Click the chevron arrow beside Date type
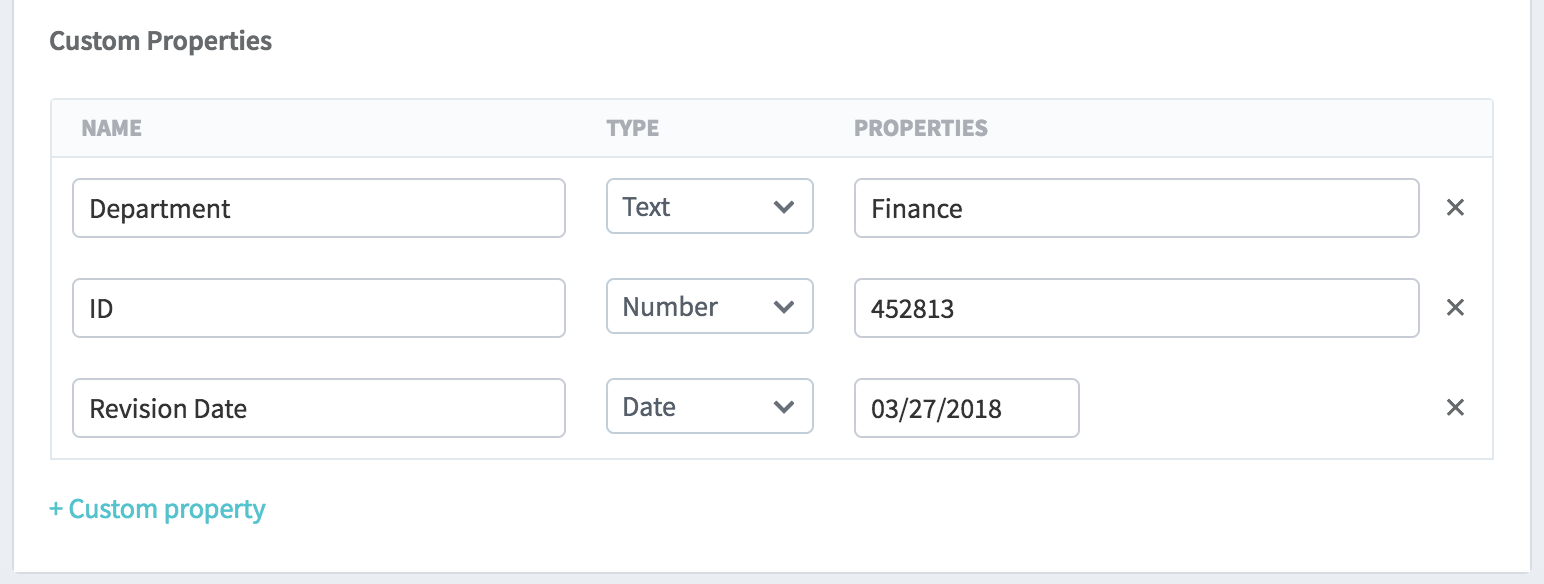This screenshot has height=584, width=1544. pos(784,408)
